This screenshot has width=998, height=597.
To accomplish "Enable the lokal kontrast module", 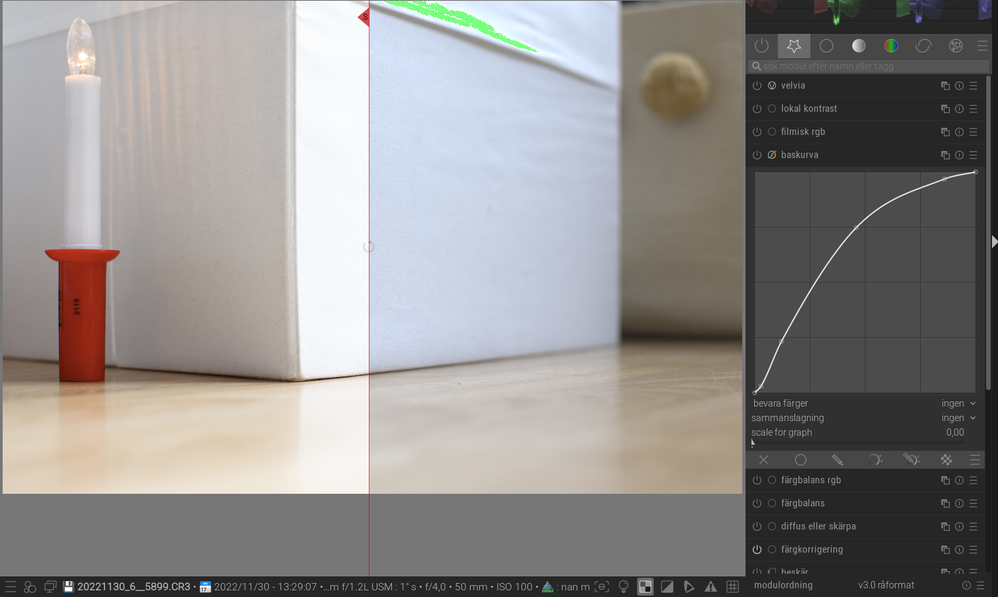I will tap(757, 109).
